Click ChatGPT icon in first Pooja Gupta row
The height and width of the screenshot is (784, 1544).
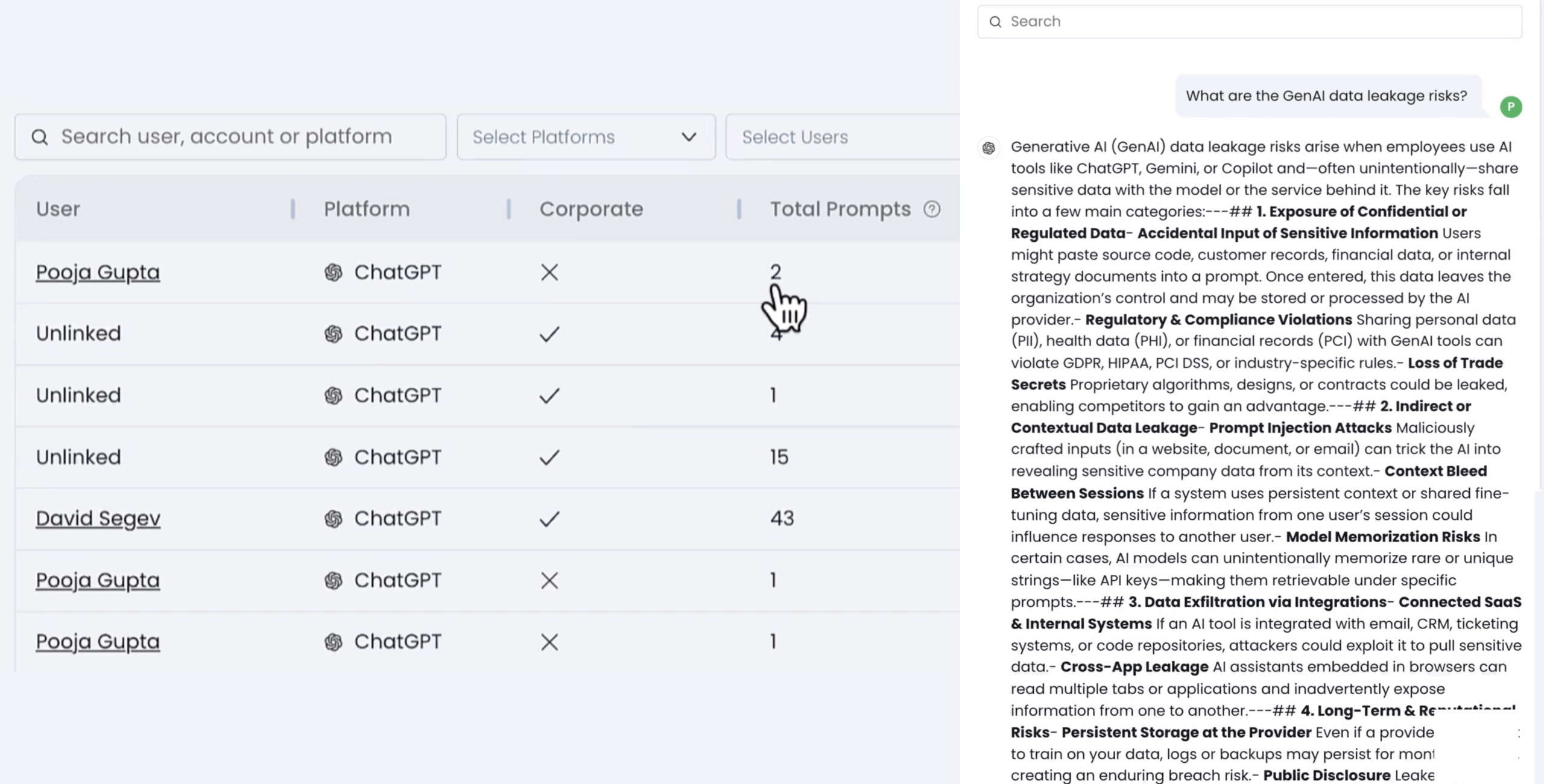334,273
